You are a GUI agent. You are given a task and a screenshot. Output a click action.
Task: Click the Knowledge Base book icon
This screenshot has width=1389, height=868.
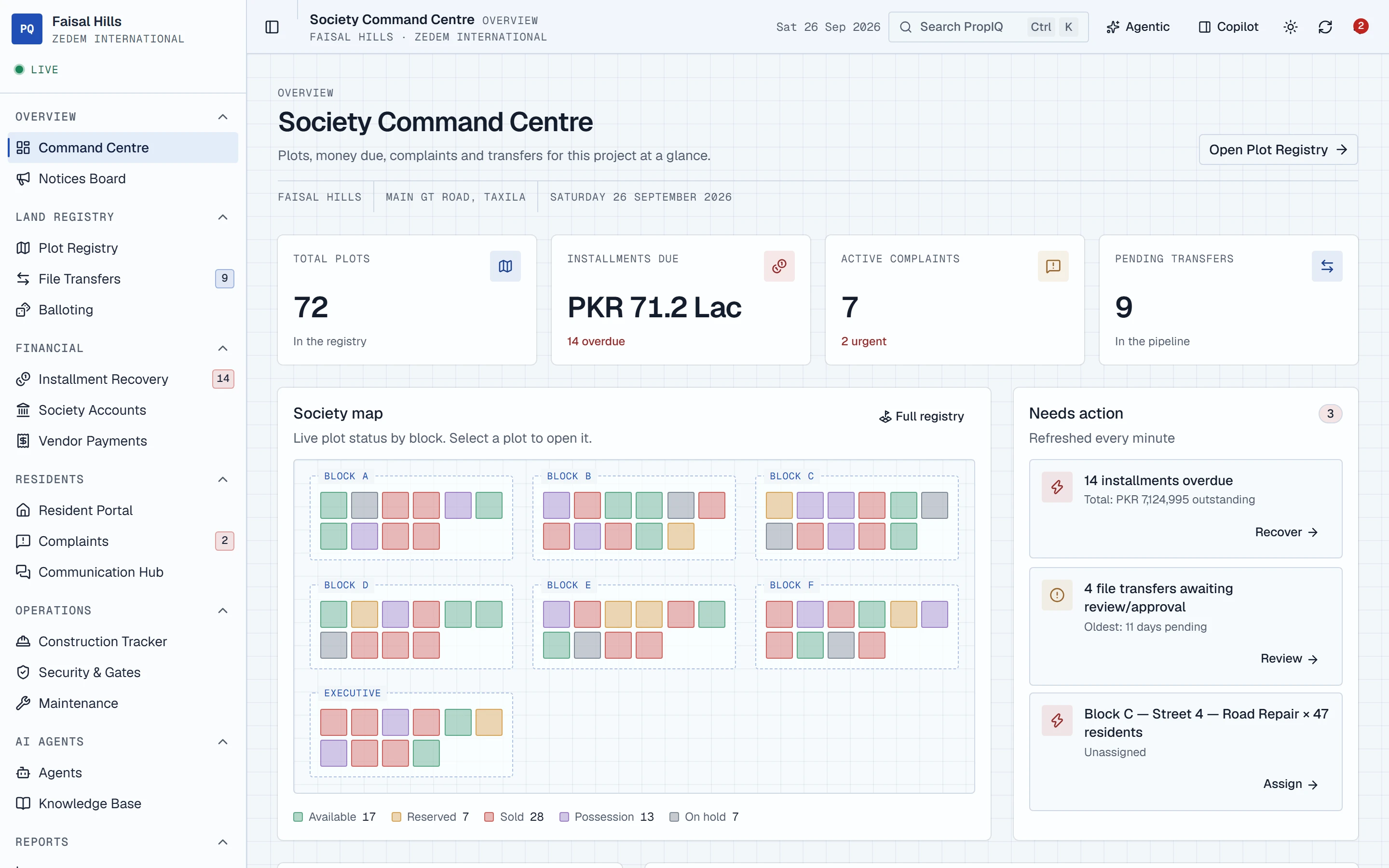23,804
